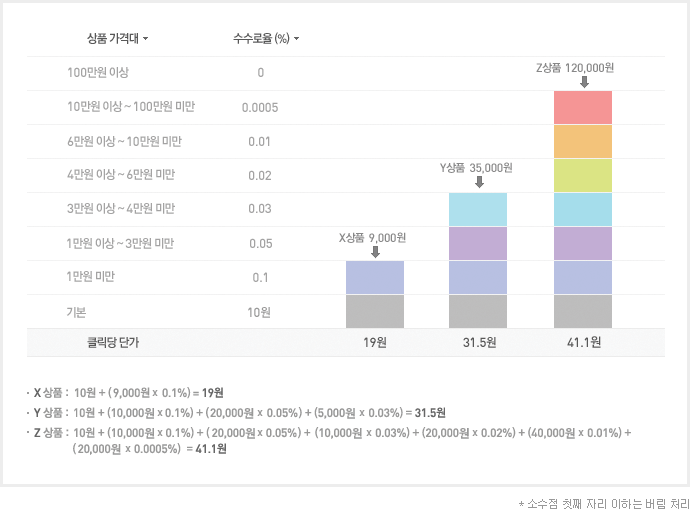Select the '기본' row in the table
Screen dimensions: 690x521
click(x=77, y=312)
